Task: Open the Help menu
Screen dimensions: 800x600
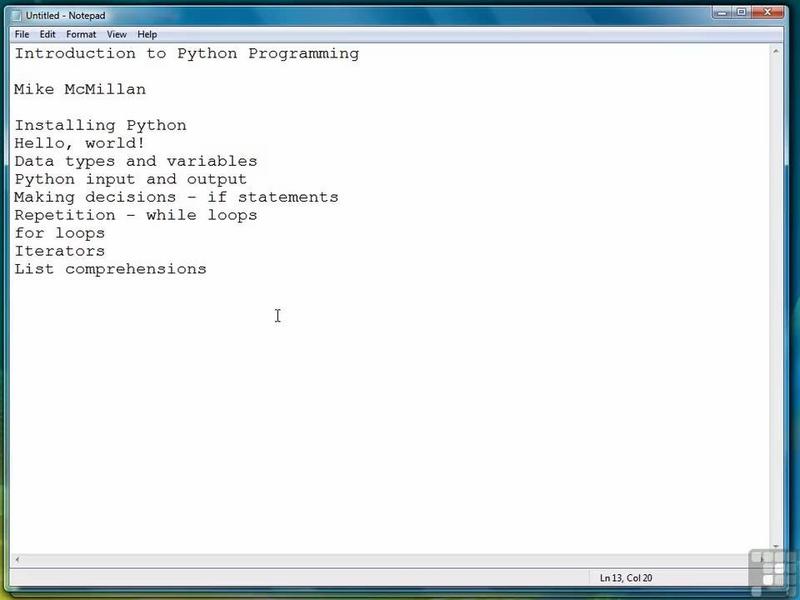Action: point(147,35)
